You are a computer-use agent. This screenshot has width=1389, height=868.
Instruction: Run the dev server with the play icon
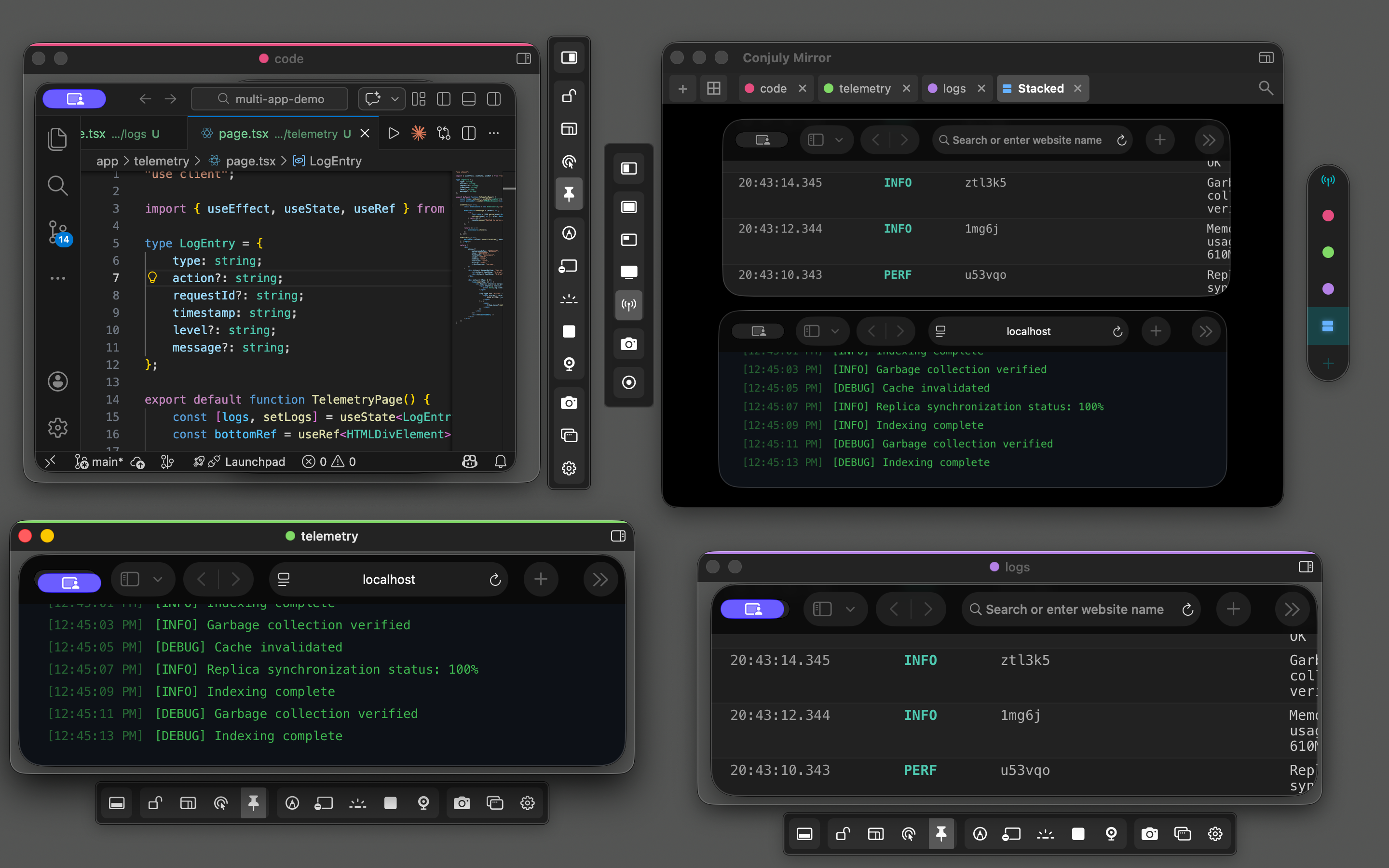[x=393, y=133]
